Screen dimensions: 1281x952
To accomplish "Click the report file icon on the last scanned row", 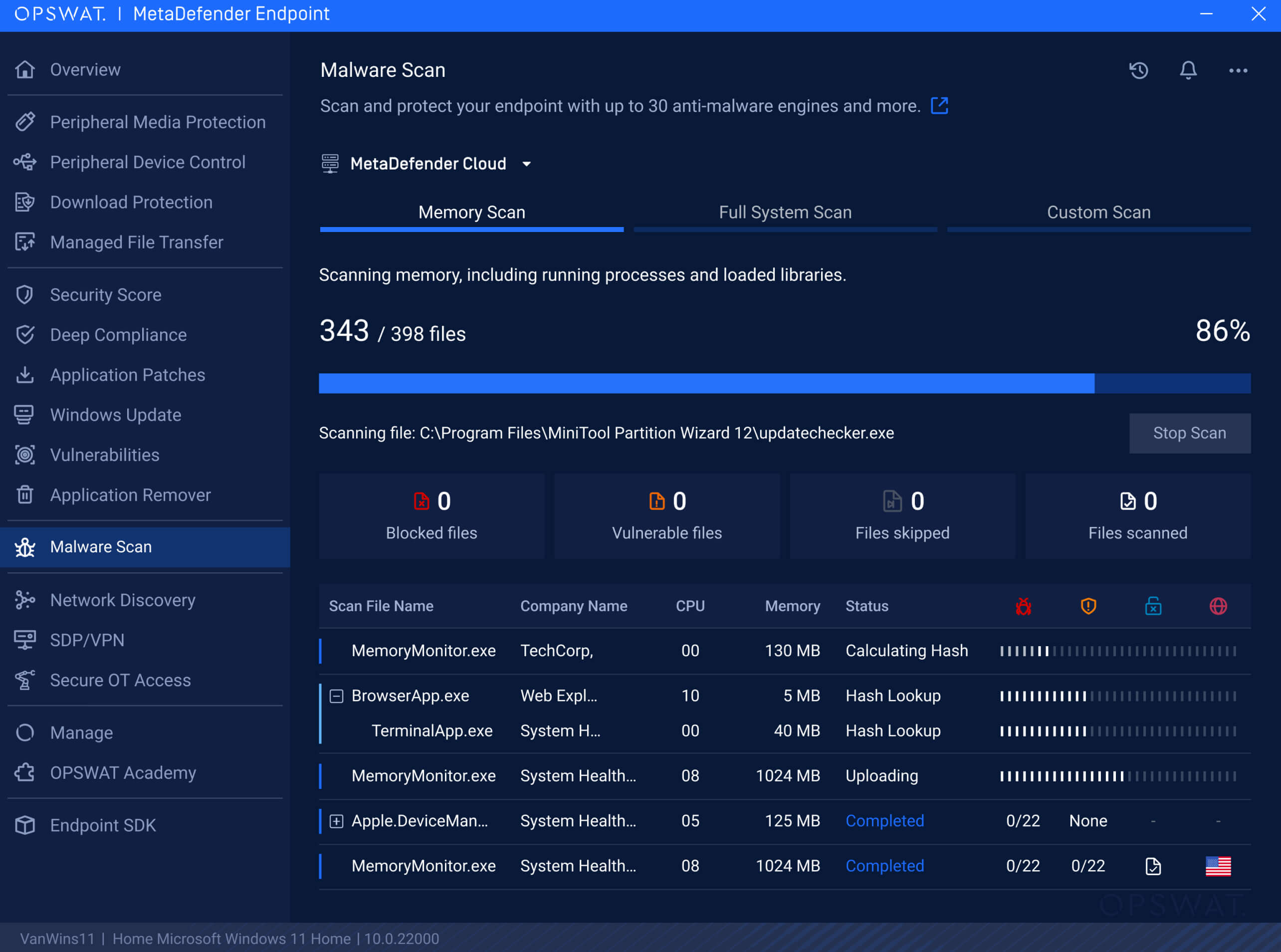I will (1153, 866).
